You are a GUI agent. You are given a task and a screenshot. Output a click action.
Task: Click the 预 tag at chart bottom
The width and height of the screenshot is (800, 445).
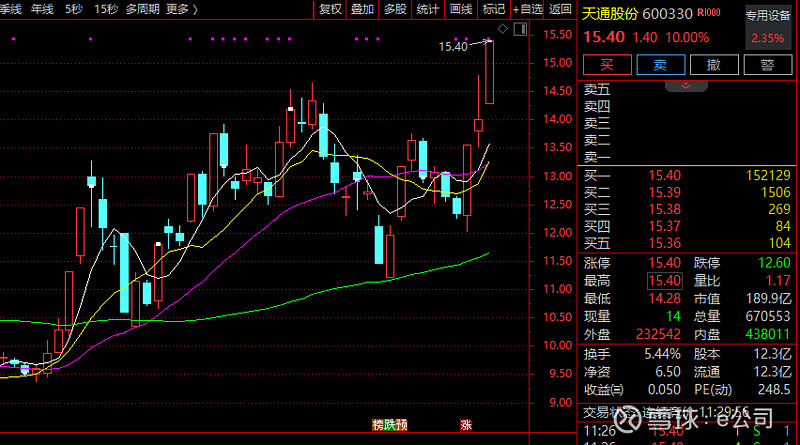(x=402, y=424)
